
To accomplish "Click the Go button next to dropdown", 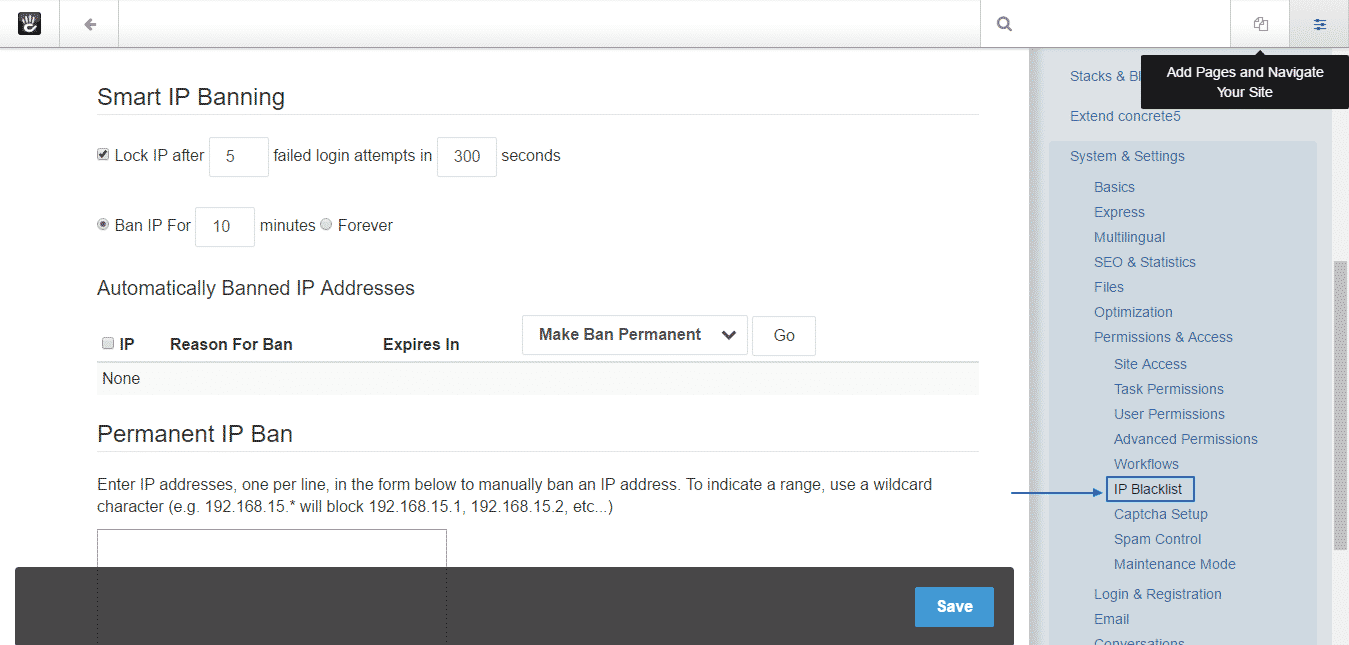I will (x=783, y=335).
